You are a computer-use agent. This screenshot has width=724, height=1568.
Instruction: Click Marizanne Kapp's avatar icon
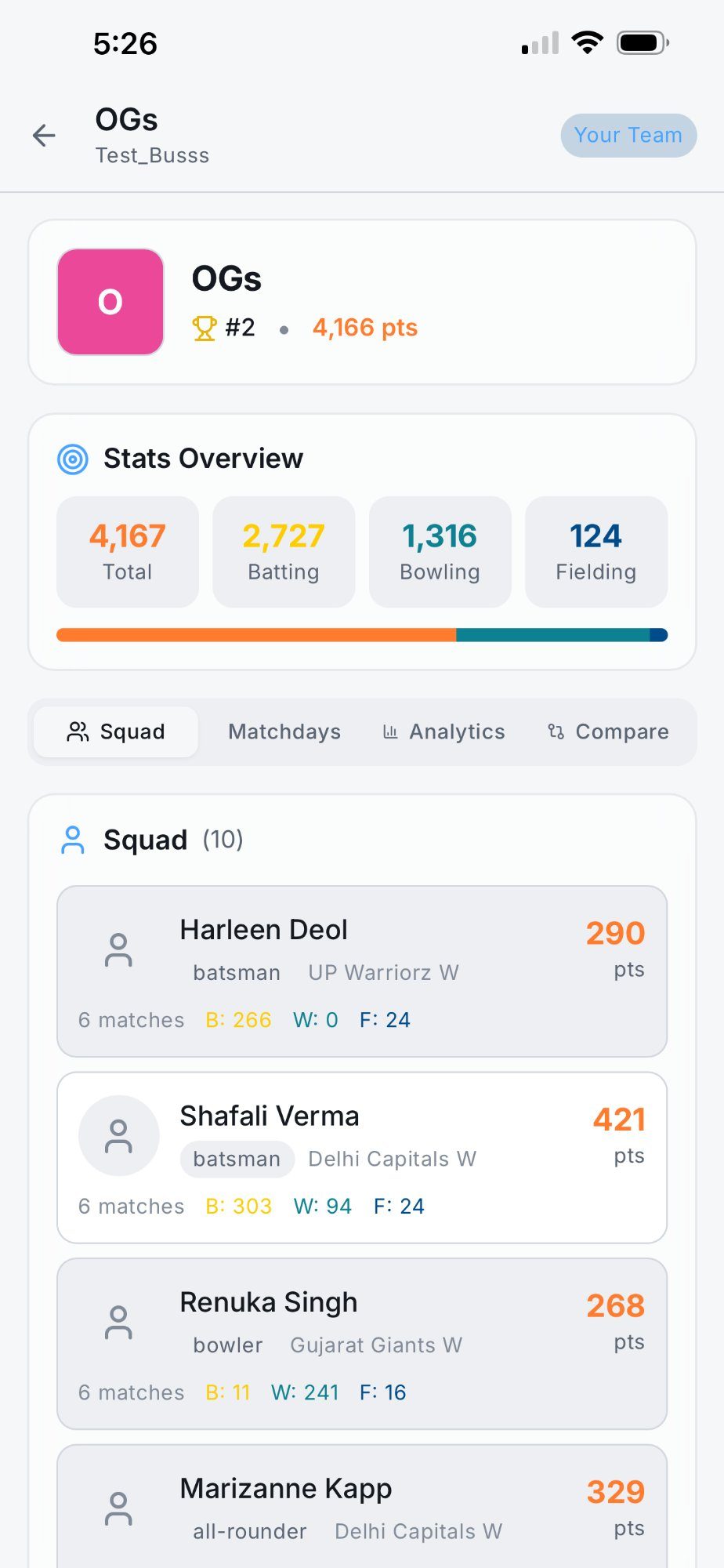[x=118, y=1509]
